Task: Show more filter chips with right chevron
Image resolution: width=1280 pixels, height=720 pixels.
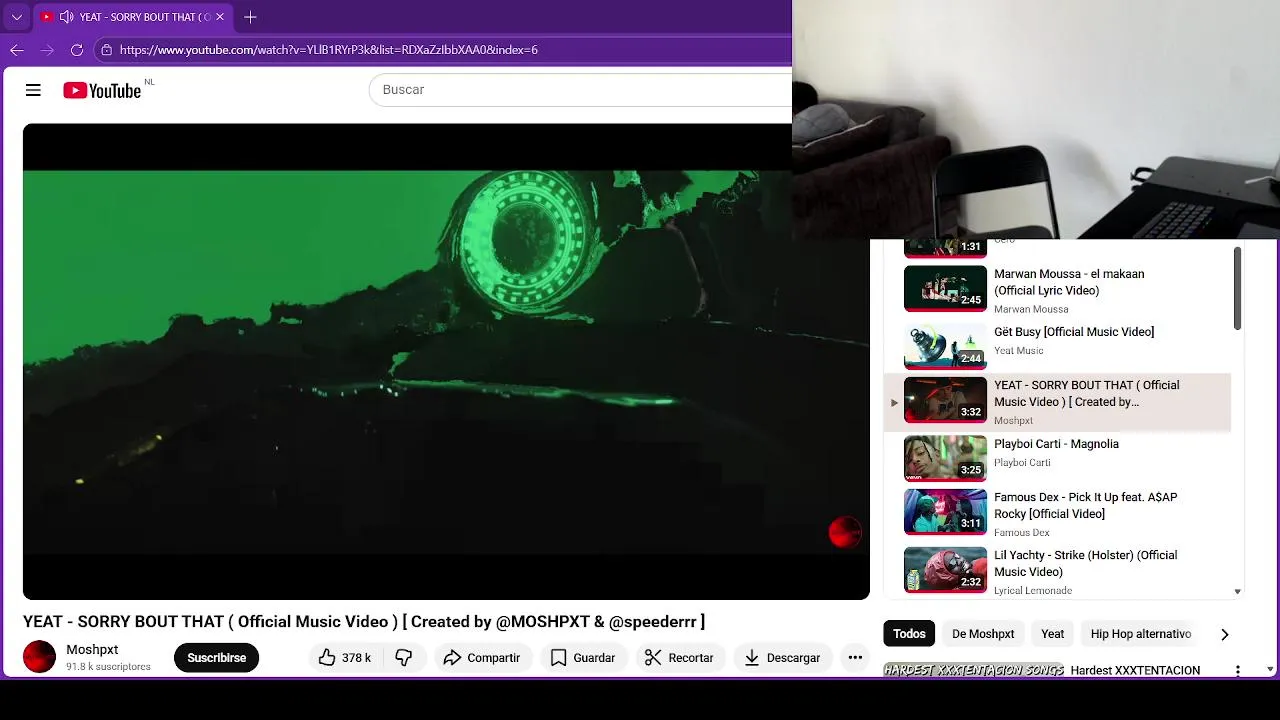Action: coord(1224,634)
